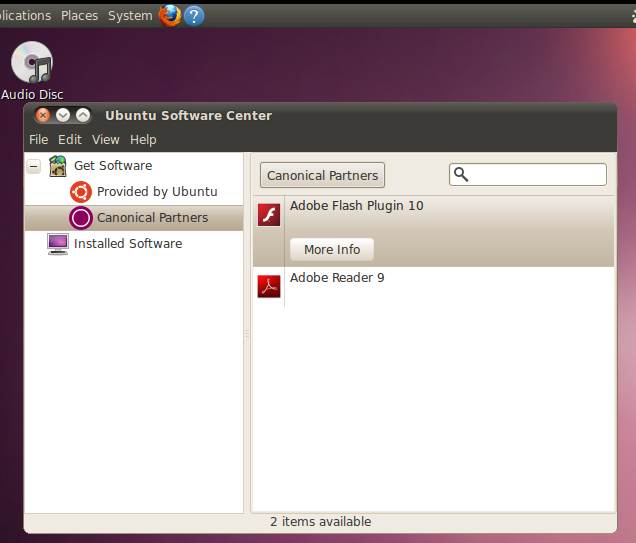Click the Get Software shopping bag icon
Screen dimensions: 636x543
pyautogui.click(x=58, y=166)
